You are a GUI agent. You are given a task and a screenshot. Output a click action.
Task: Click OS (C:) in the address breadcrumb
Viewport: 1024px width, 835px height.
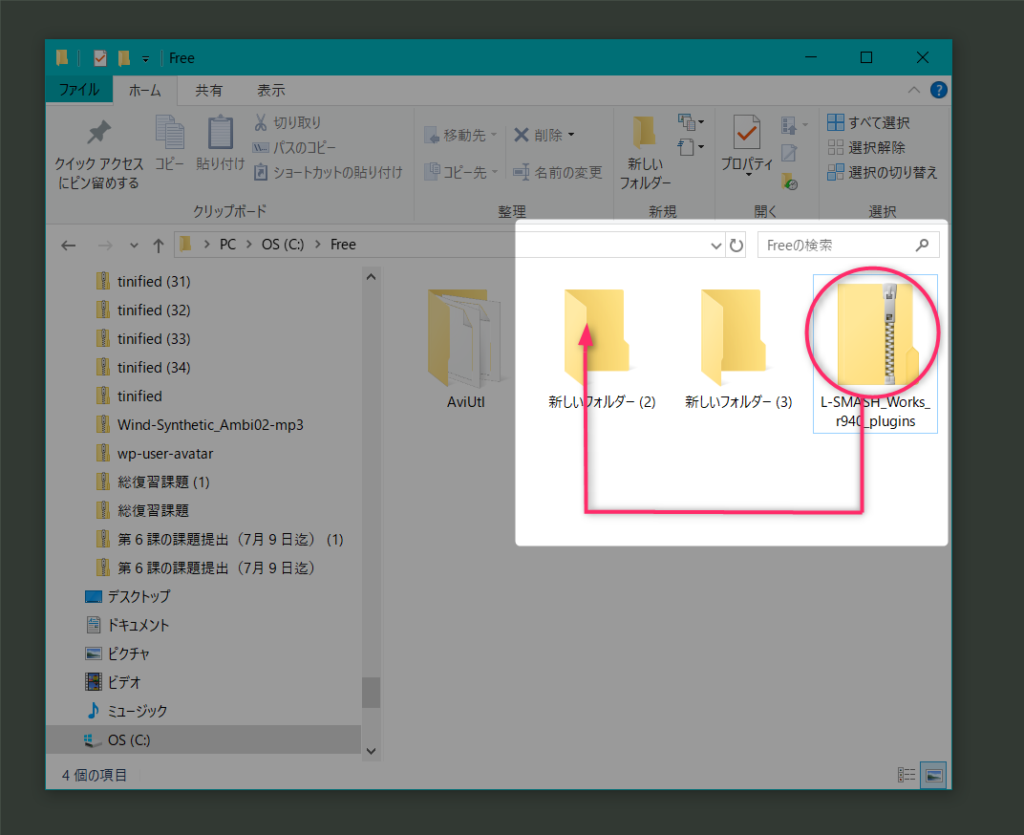coord(283,244)
